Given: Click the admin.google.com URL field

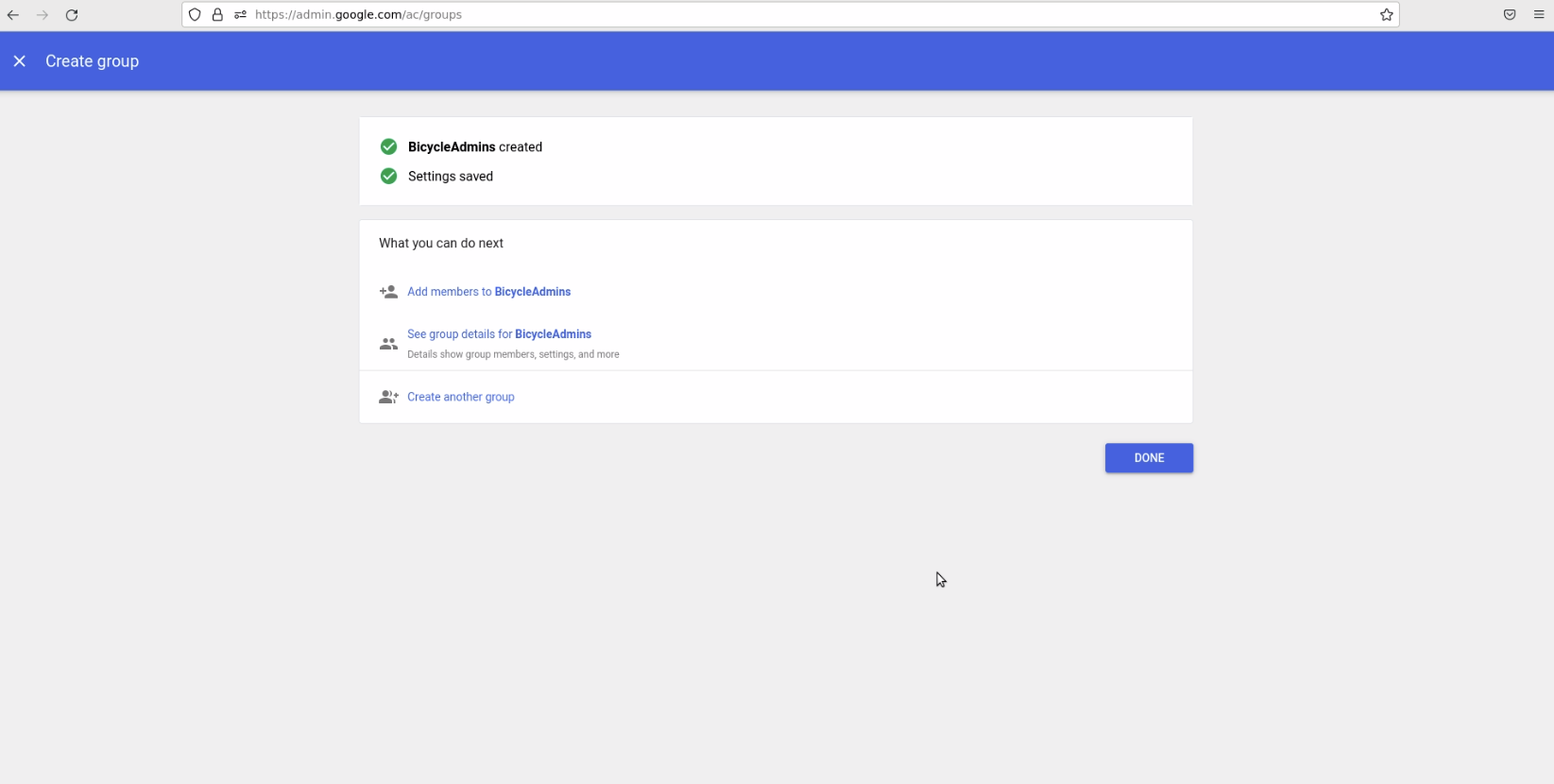Looking at the screenshot, I should [790, 15].
